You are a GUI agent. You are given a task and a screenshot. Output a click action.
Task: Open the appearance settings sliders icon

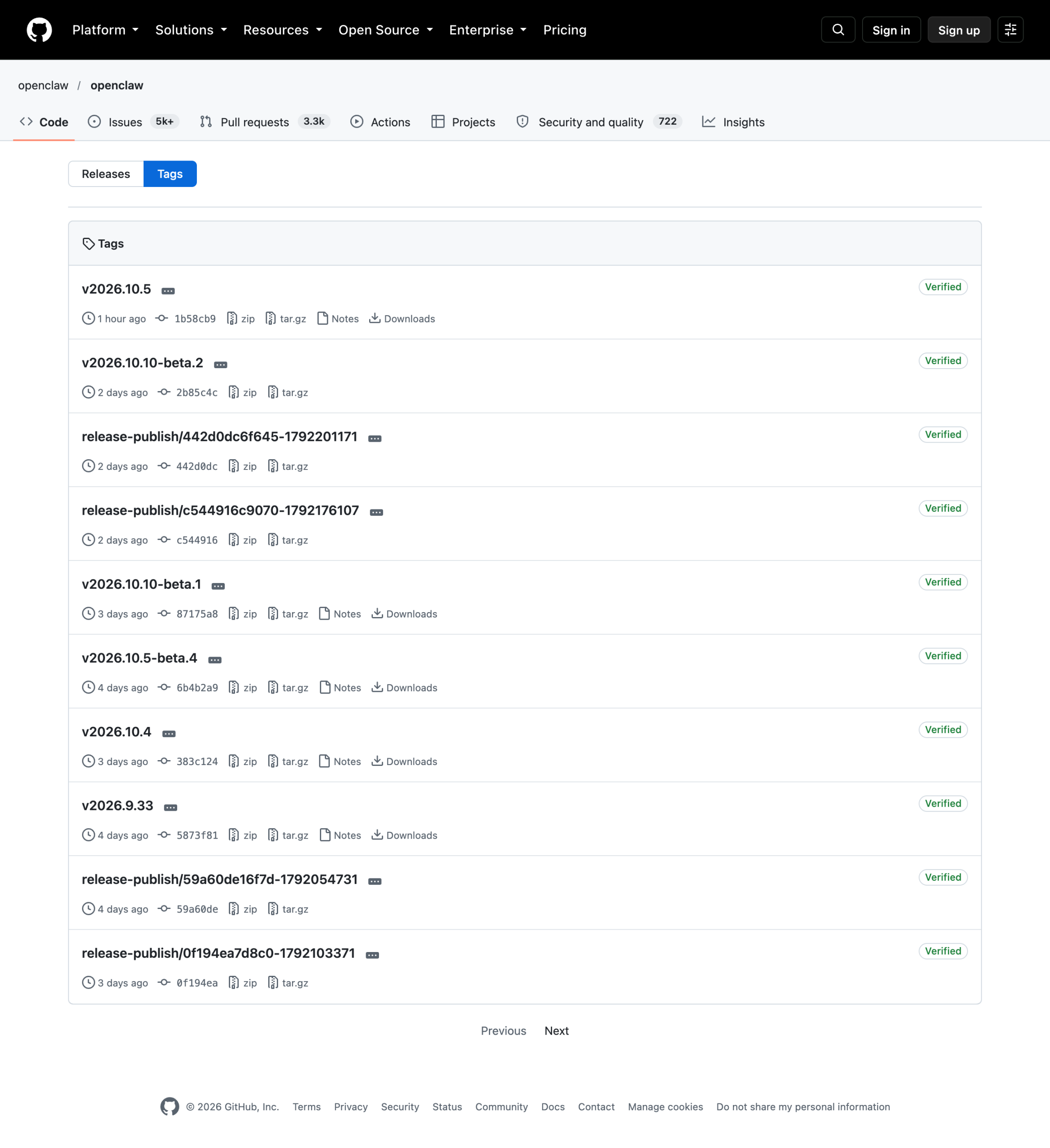tap(1010, 30)
